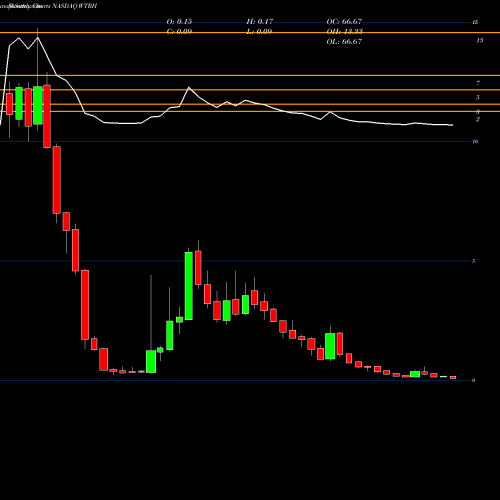The height and width of the screenshot is (500, 500).
Task: Click the OH: 13.33 readout
Action: (344, 31)
